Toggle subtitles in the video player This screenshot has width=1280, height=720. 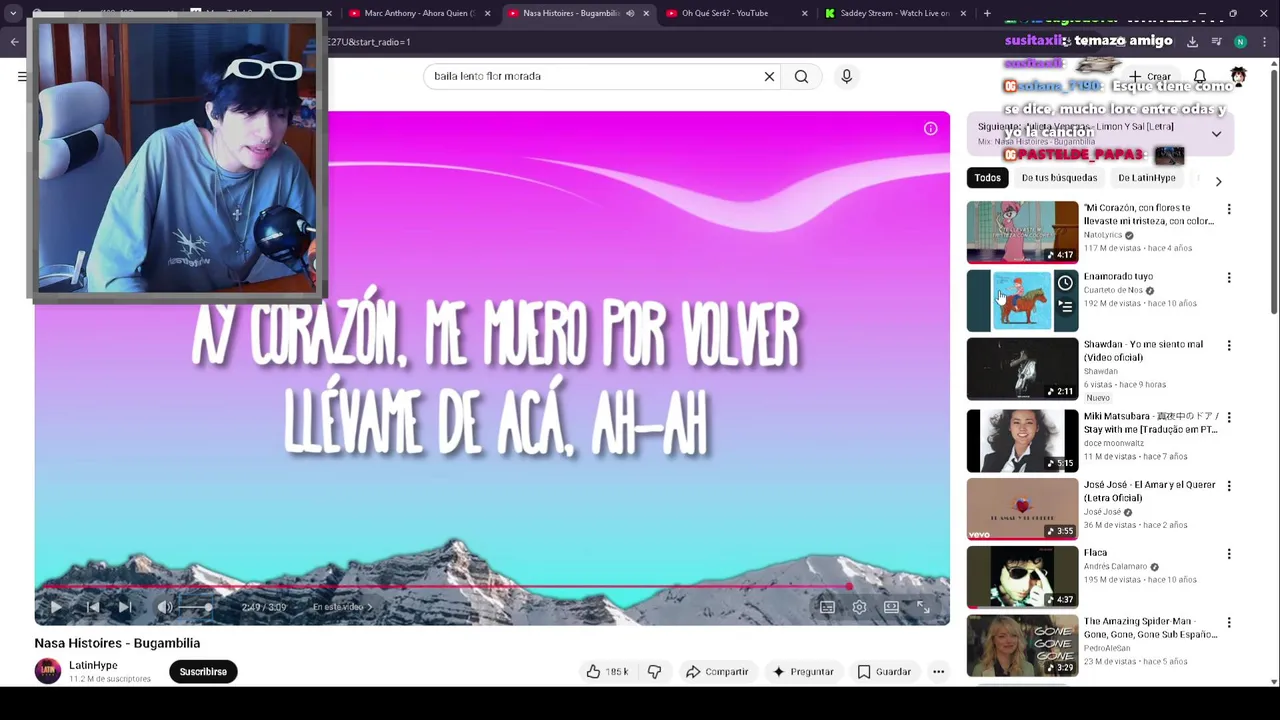click(827, 607)
